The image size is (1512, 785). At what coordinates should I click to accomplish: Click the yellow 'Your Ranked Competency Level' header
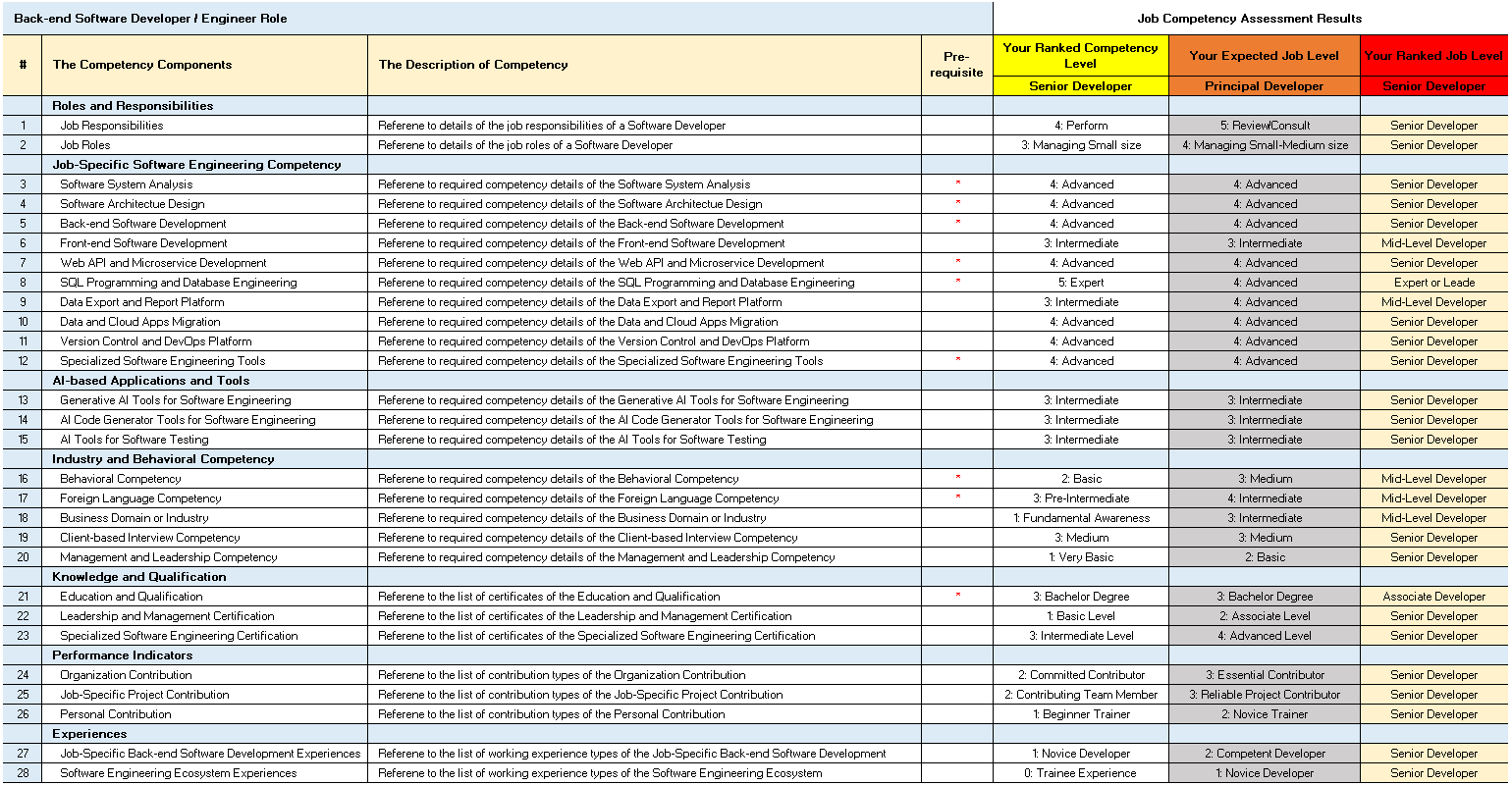1080,55
